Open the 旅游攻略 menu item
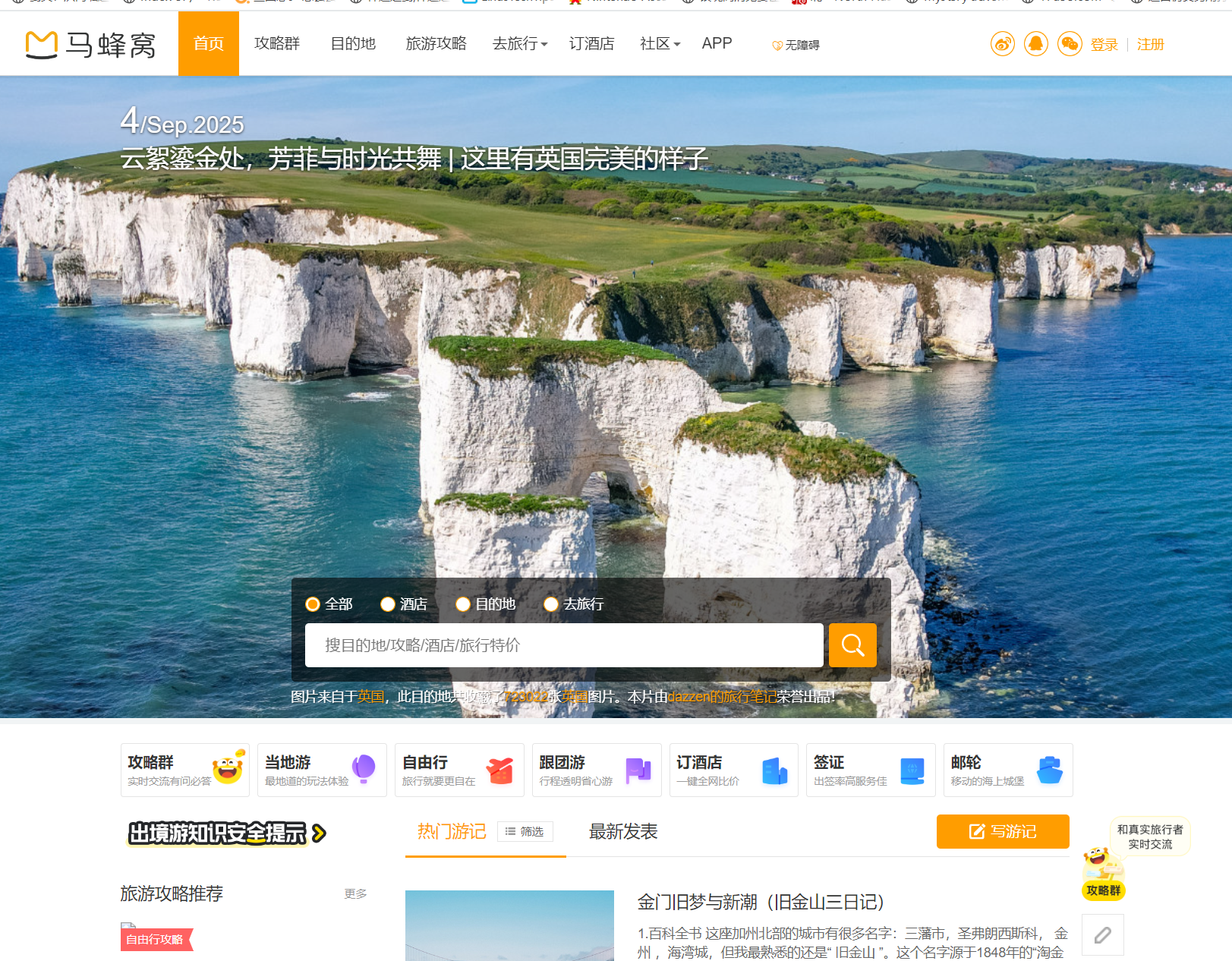1232x961 pixels. click(436, 44)
